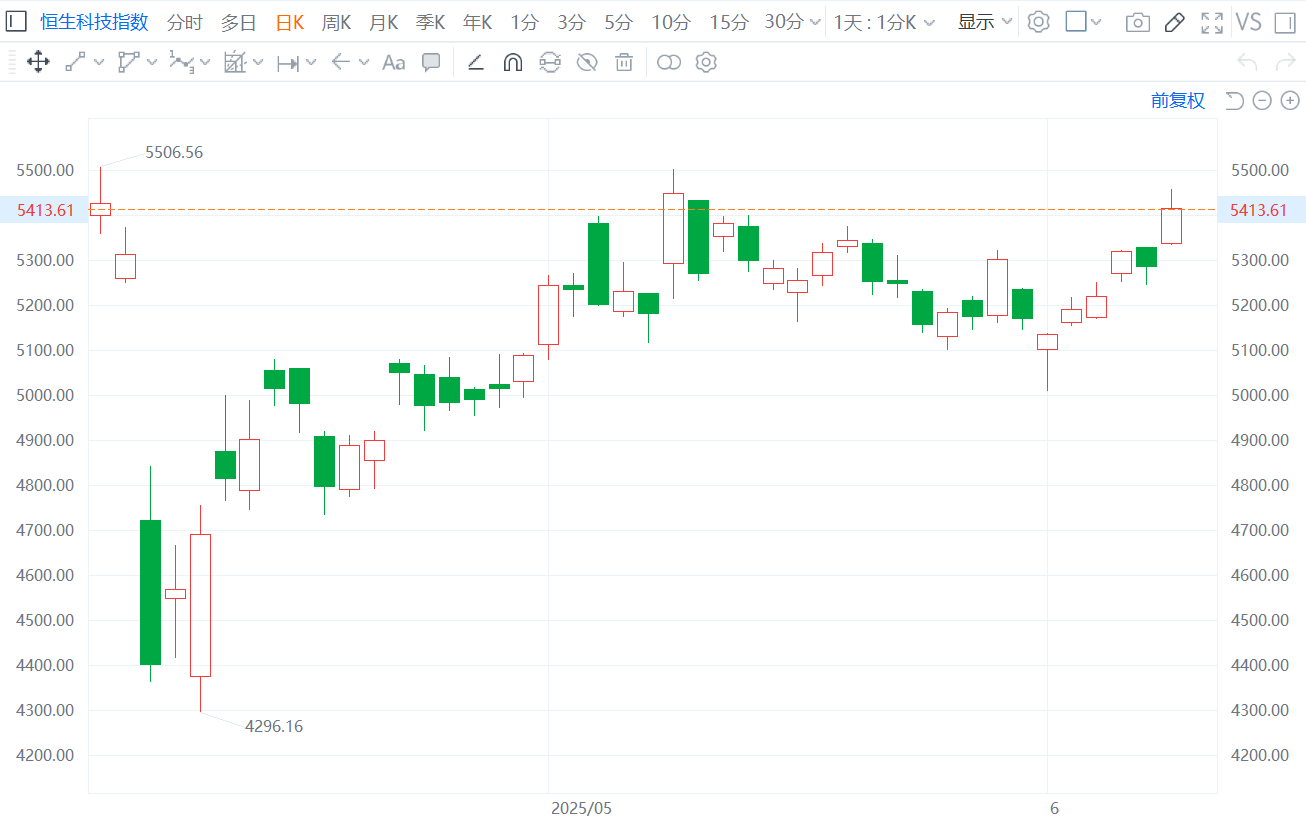Image resolution: width=1306 pixels, height=834 pixels.
Task: Switch to 季K quarterly chart
Action: (x=430, y=22)
